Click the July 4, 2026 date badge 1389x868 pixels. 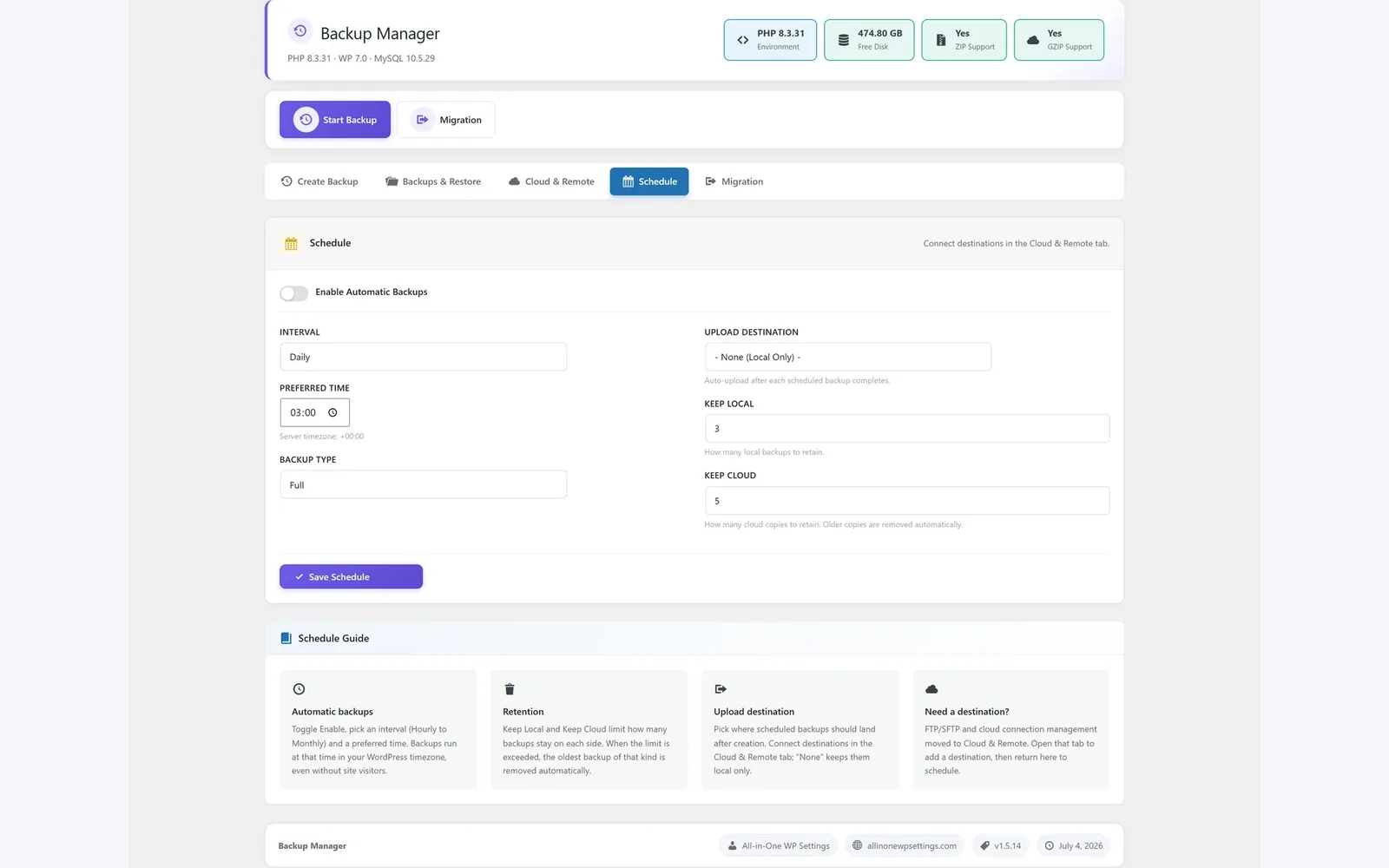[x=1073, y=845]
